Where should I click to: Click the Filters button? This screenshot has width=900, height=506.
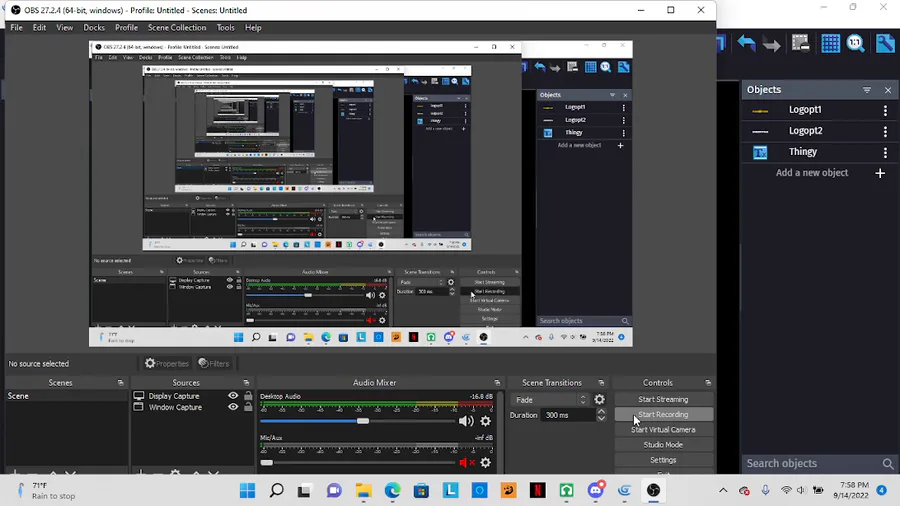[214, 363]
